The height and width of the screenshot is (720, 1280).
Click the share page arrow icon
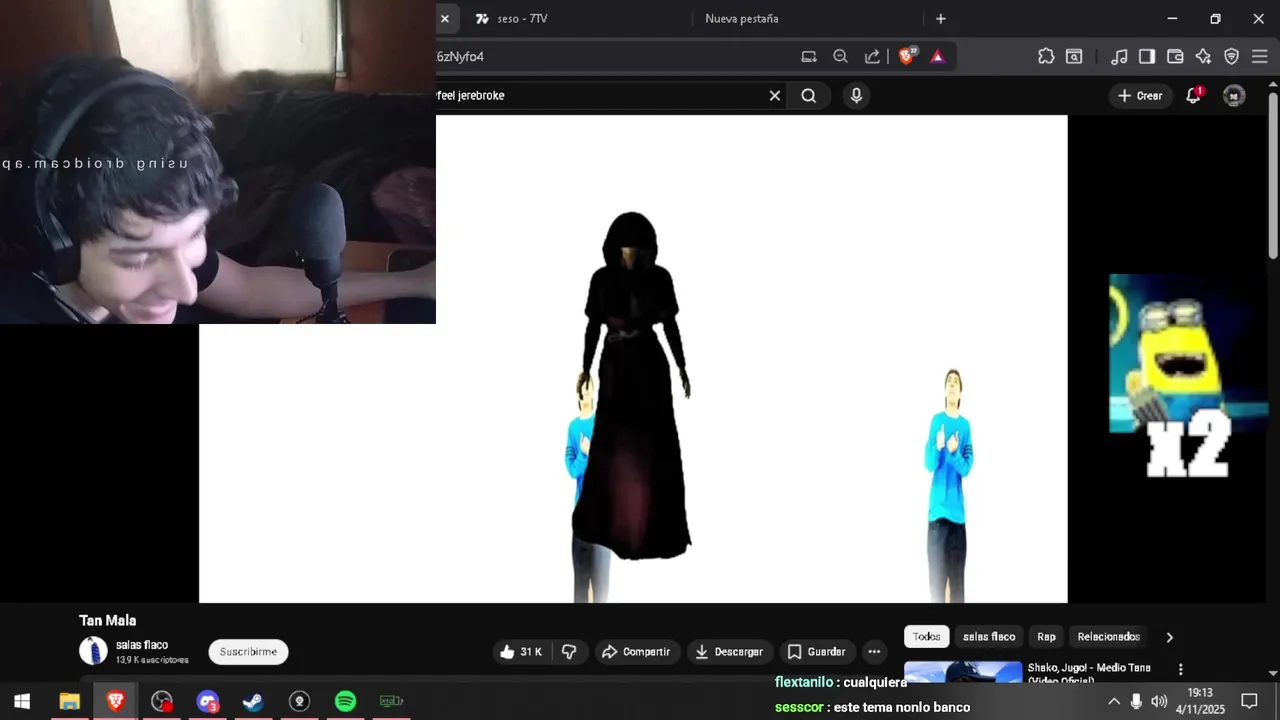[872, 57]
